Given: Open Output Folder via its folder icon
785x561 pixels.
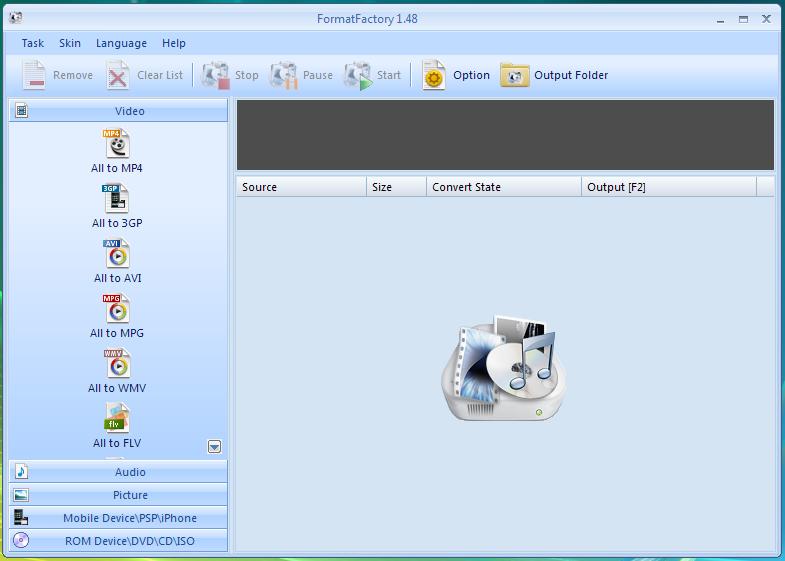Looking at the screenshot, I should (x=515, y=75).
